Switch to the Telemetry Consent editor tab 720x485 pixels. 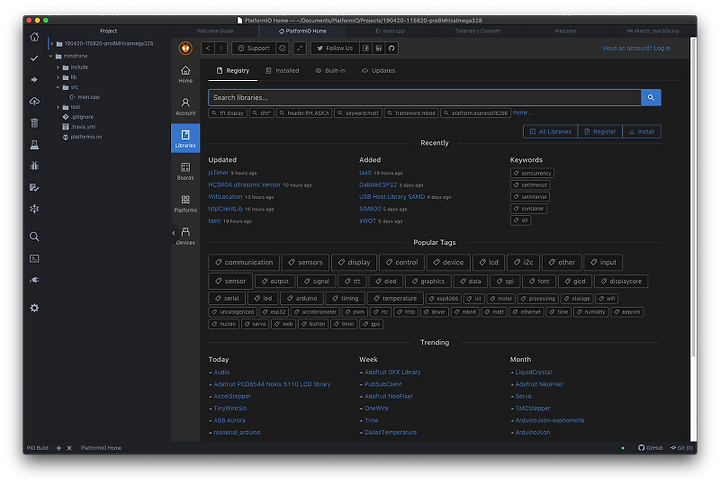pyautogui.click(x=478, y=31)
